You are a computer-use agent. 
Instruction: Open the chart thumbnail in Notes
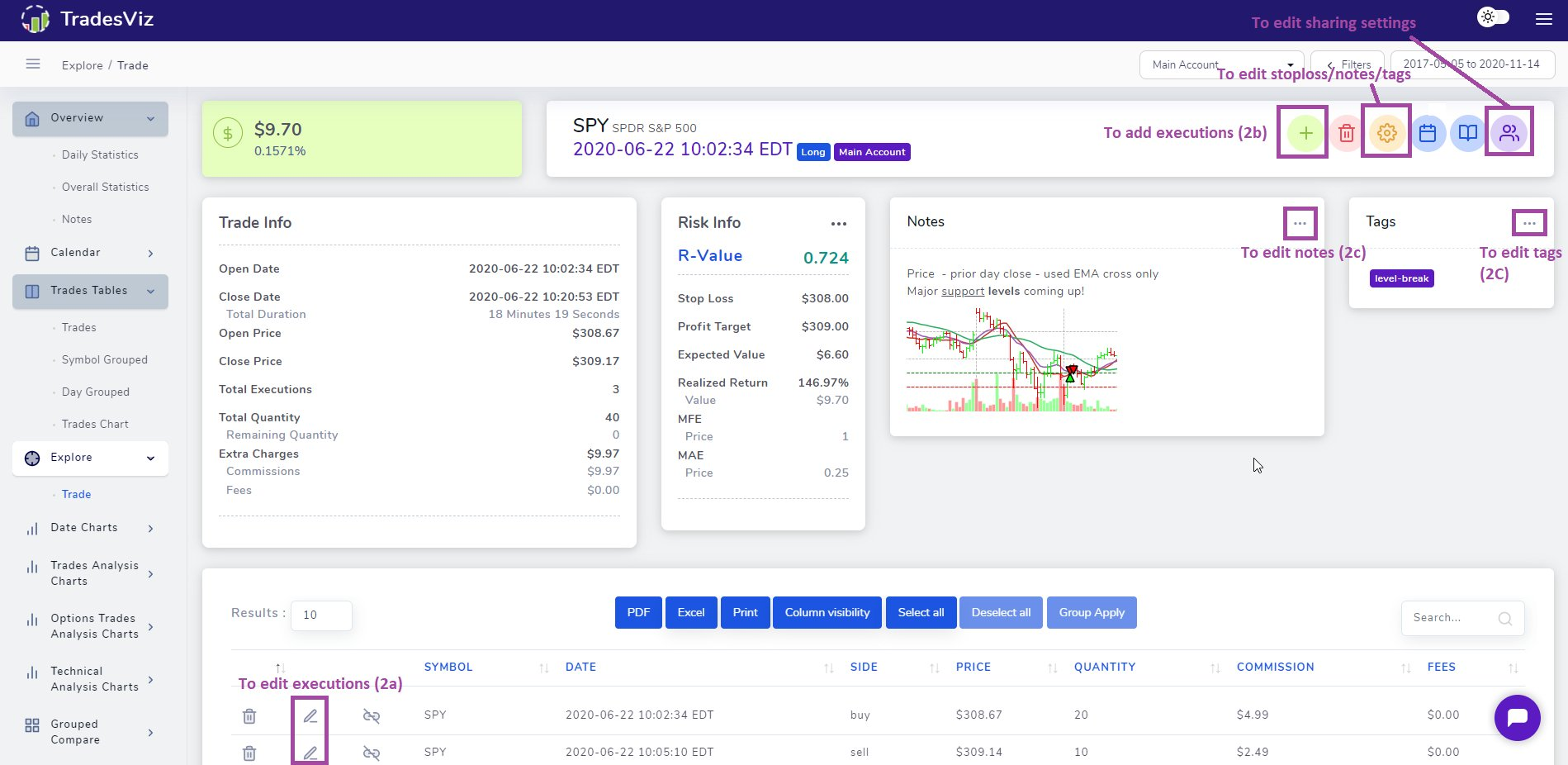1011,359
